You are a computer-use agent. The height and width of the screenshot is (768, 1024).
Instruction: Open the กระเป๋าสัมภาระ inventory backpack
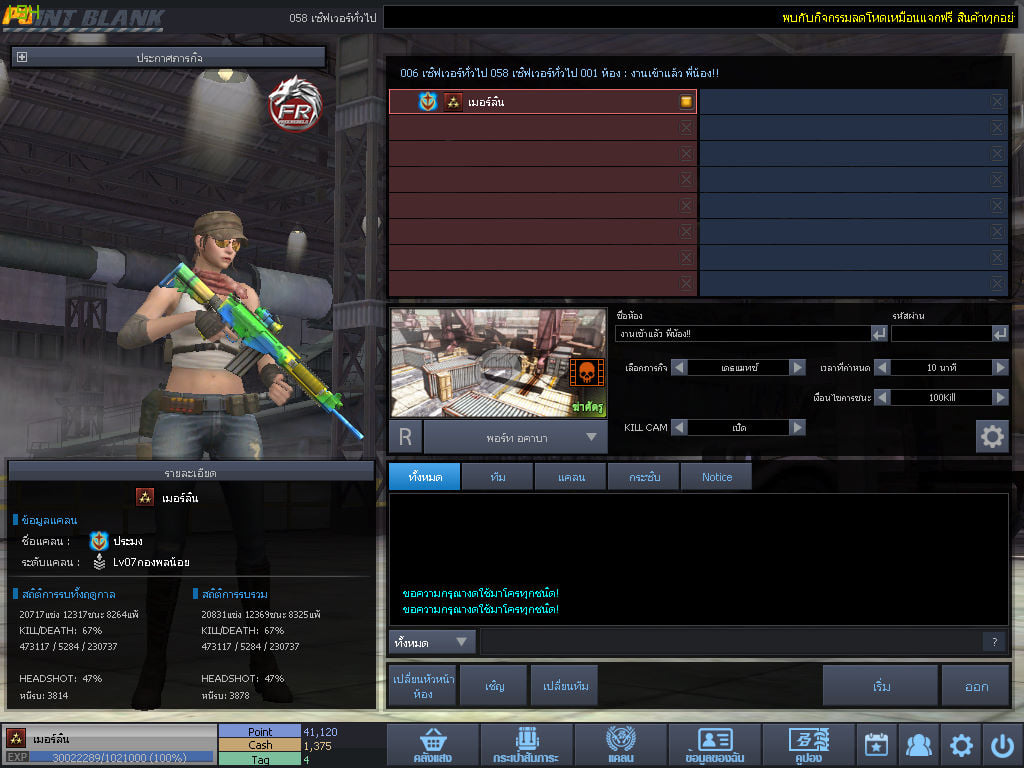point(526,745)
